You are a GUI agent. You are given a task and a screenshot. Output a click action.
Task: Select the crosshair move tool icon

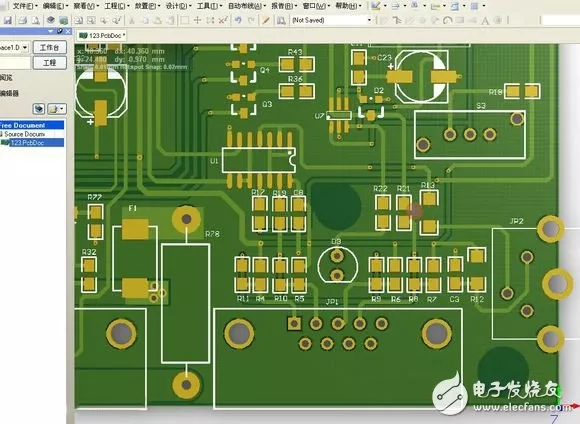(x=198, y=20)
